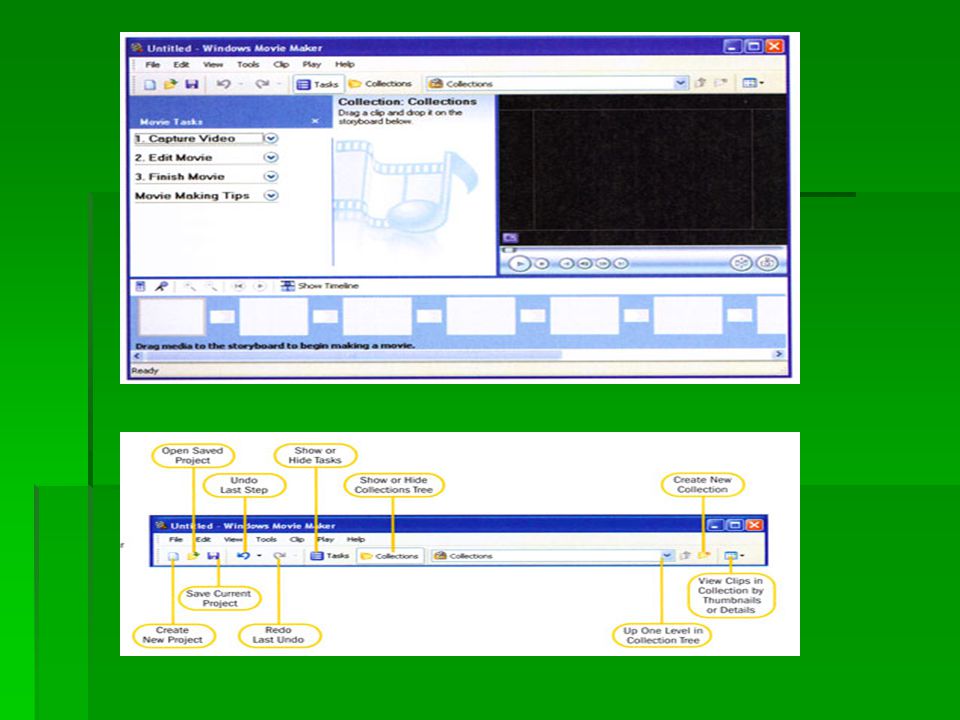Open Play menu in upper window
Image resolution: width=960 pixels, height=720 pixels.
(x=312, y=64)
